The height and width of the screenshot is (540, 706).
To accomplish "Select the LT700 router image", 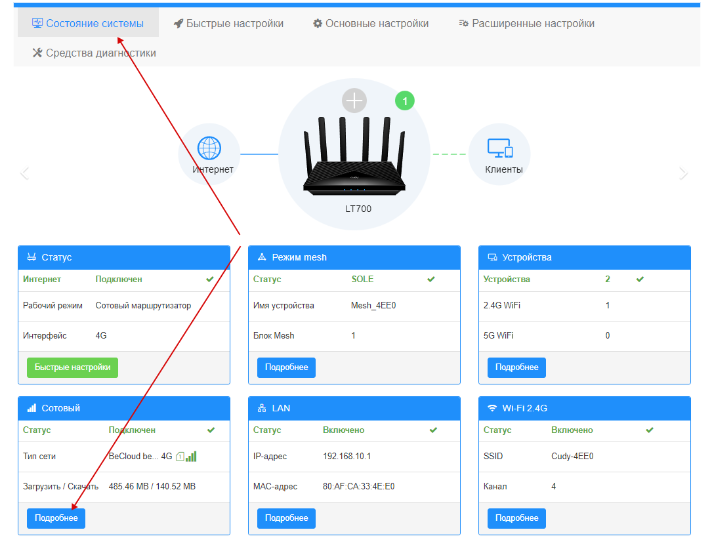I will (354, 156).
